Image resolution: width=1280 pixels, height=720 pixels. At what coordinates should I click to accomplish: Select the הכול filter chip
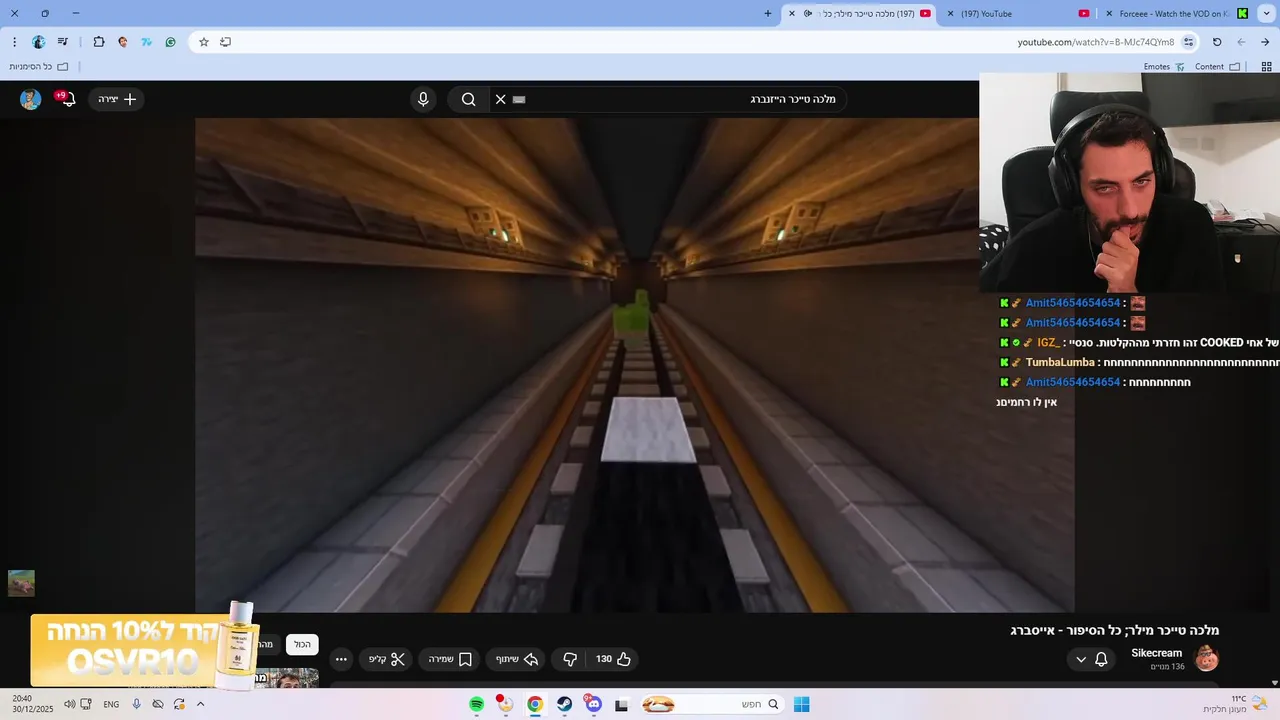tap(302, 645)
